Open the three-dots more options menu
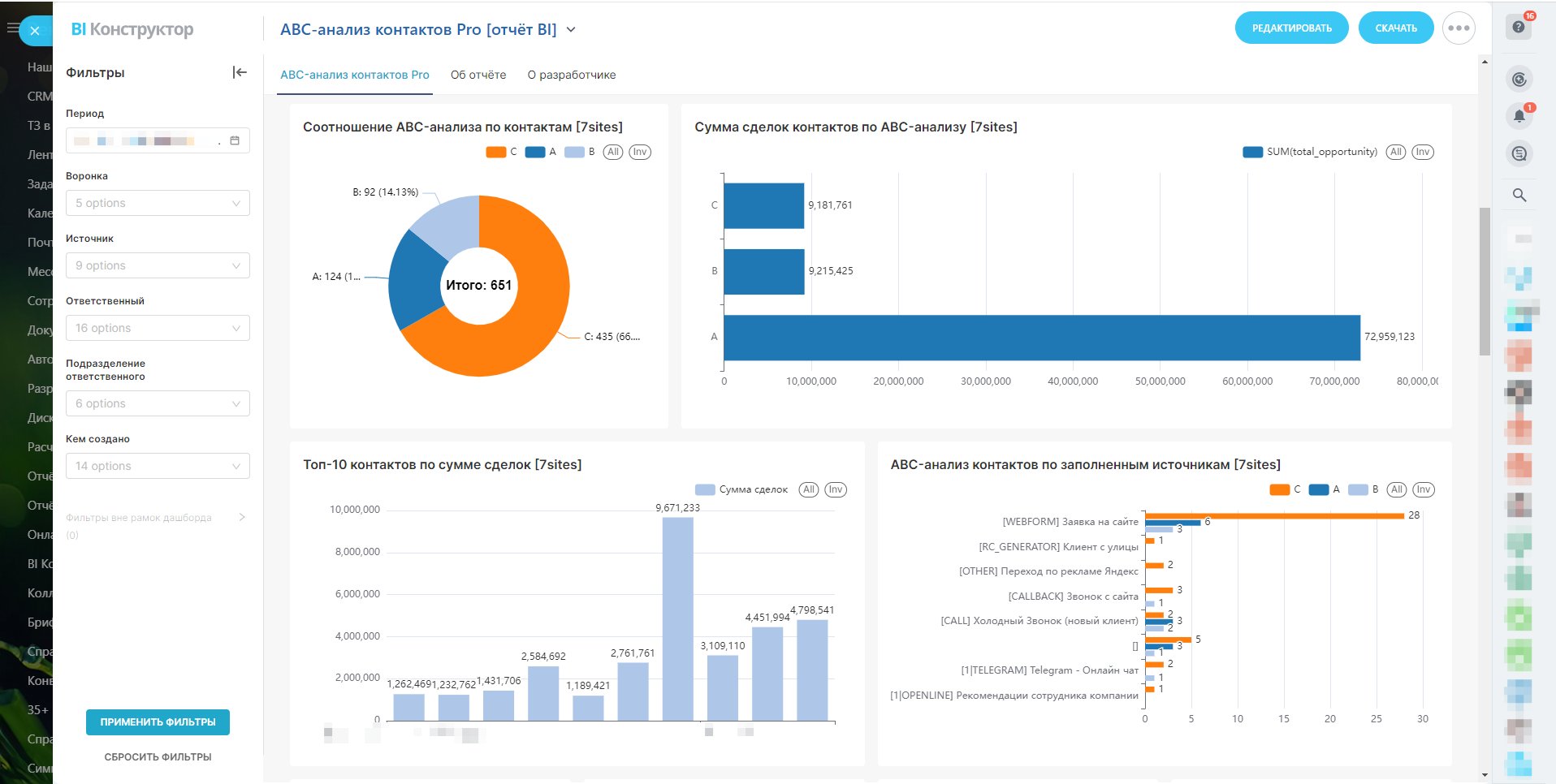Screen dimensions: 1556x784 pos(1458,28)
